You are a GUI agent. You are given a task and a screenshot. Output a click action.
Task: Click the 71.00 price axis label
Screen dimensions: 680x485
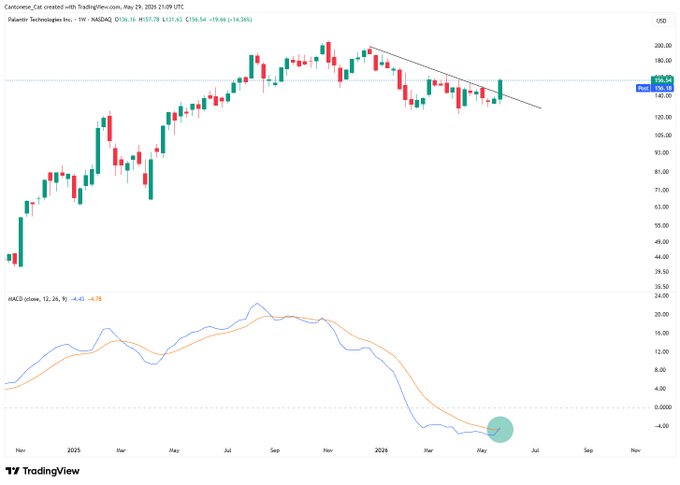(x=664, y=190)
